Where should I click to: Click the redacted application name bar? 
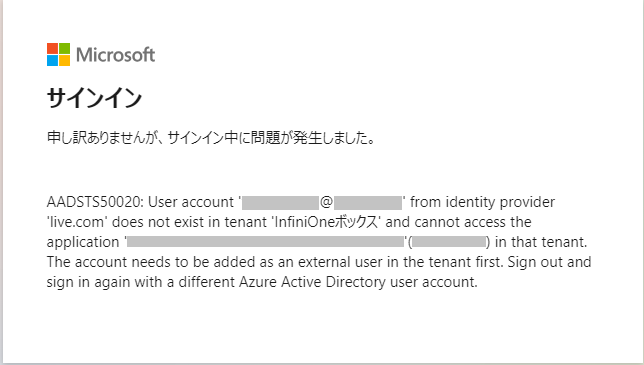(x=265, y=242)
